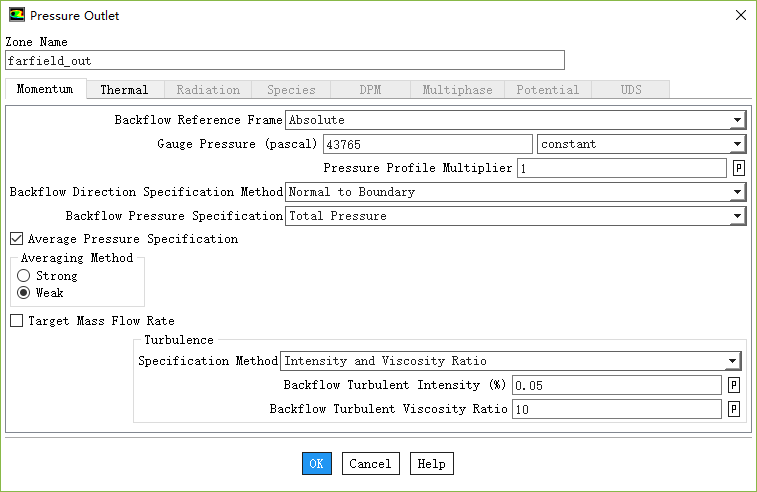
Task: Open Backflow Reference Frame dropdown
Action: pos(737,120)
